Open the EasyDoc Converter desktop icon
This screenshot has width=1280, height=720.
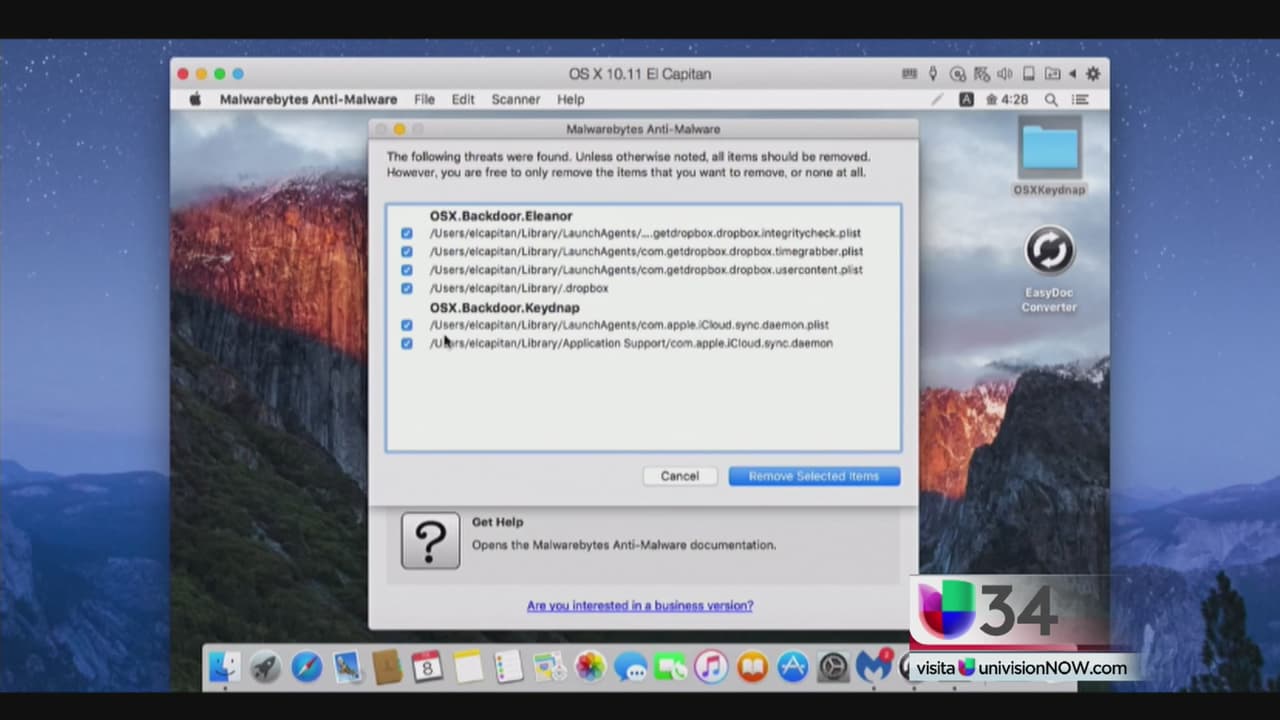[1049, 251]
